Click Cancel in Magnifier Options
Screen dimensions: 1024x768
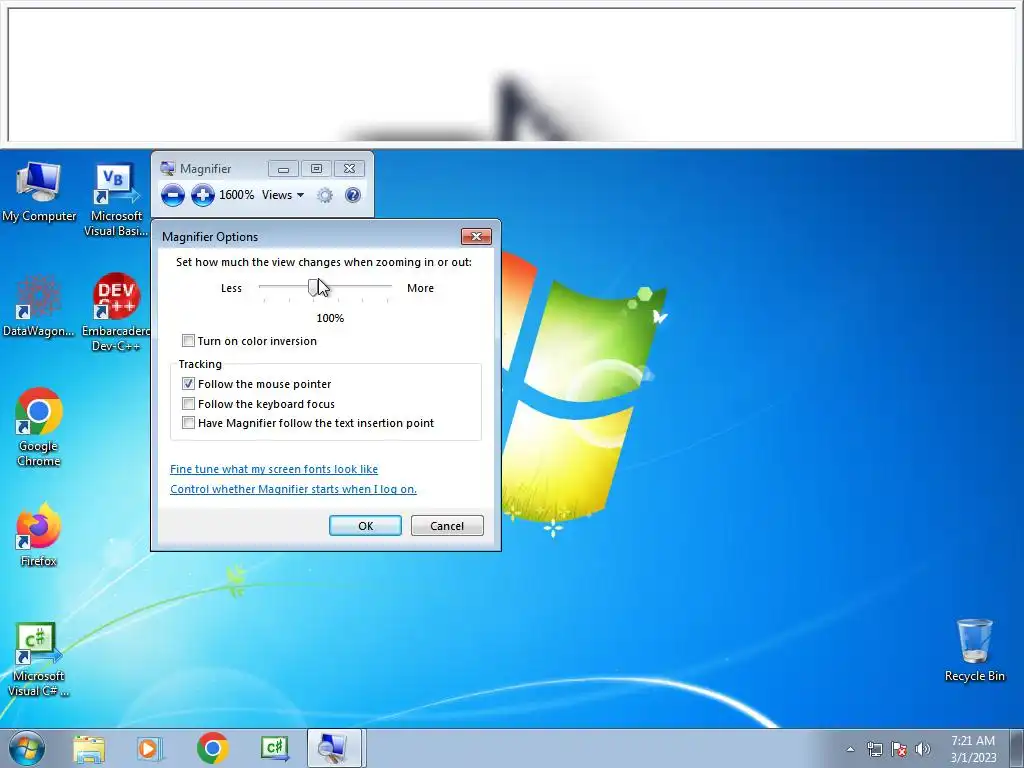tap(447, 526)
